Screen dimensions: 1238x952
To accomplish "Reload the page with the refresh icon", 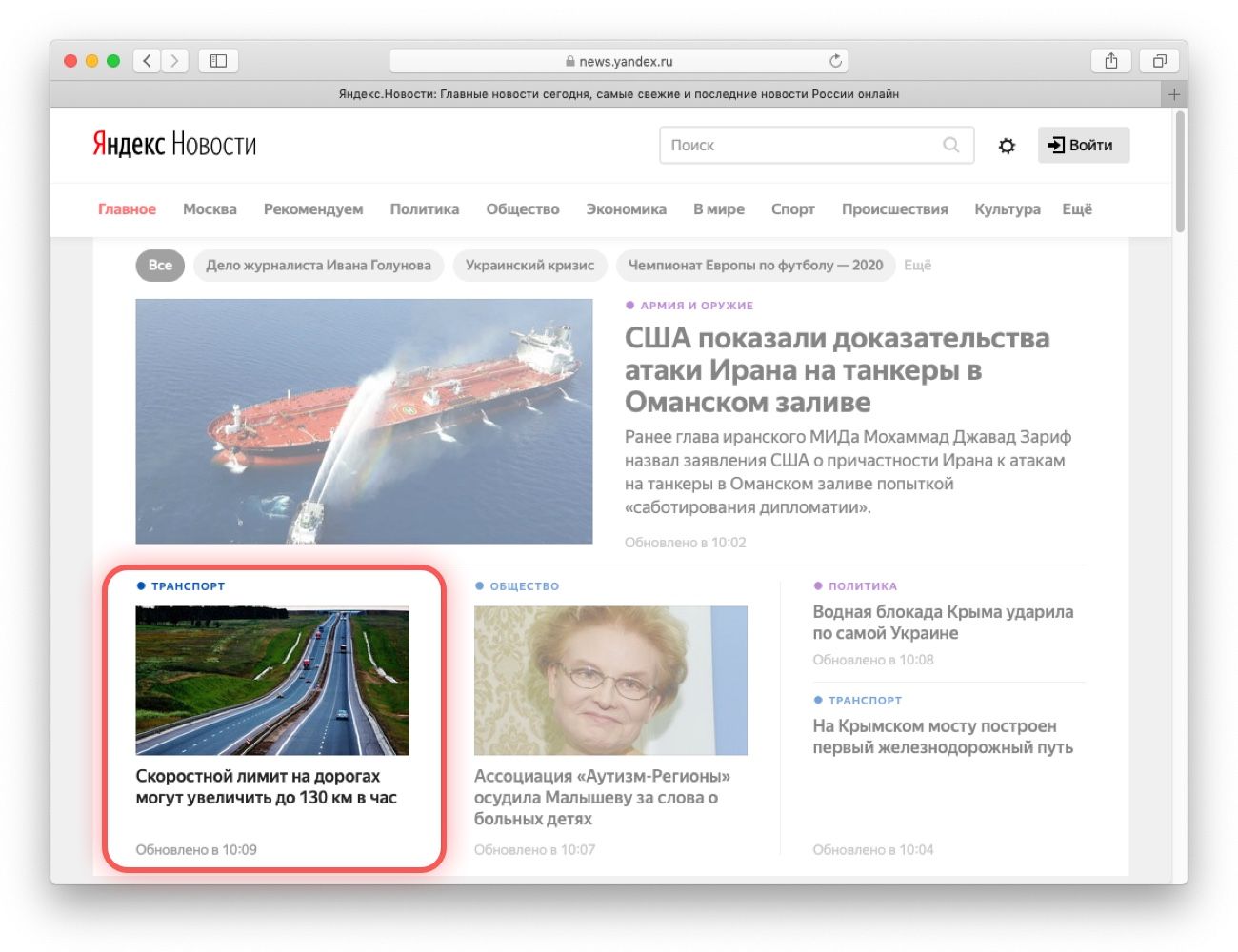I will click(835, 61).
